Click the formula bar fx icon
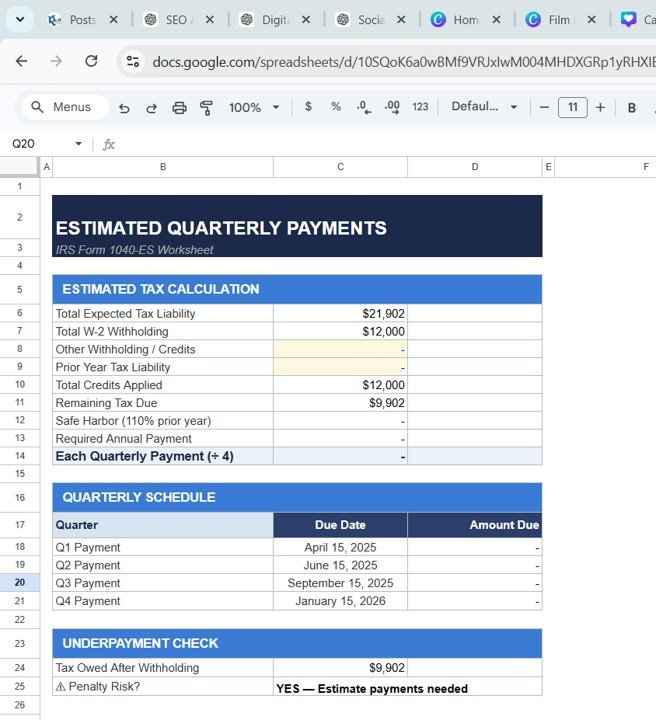 (x=108, y=145)
